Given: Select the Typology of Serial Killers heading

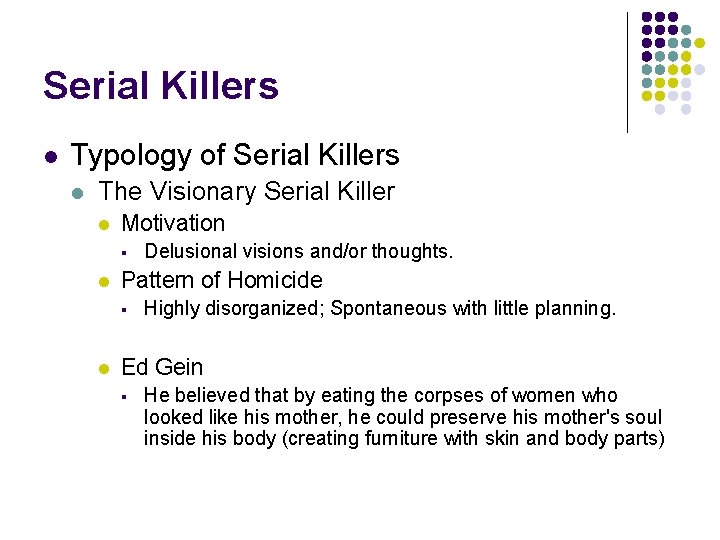Looking at the screenshot, I should (235, 155).
